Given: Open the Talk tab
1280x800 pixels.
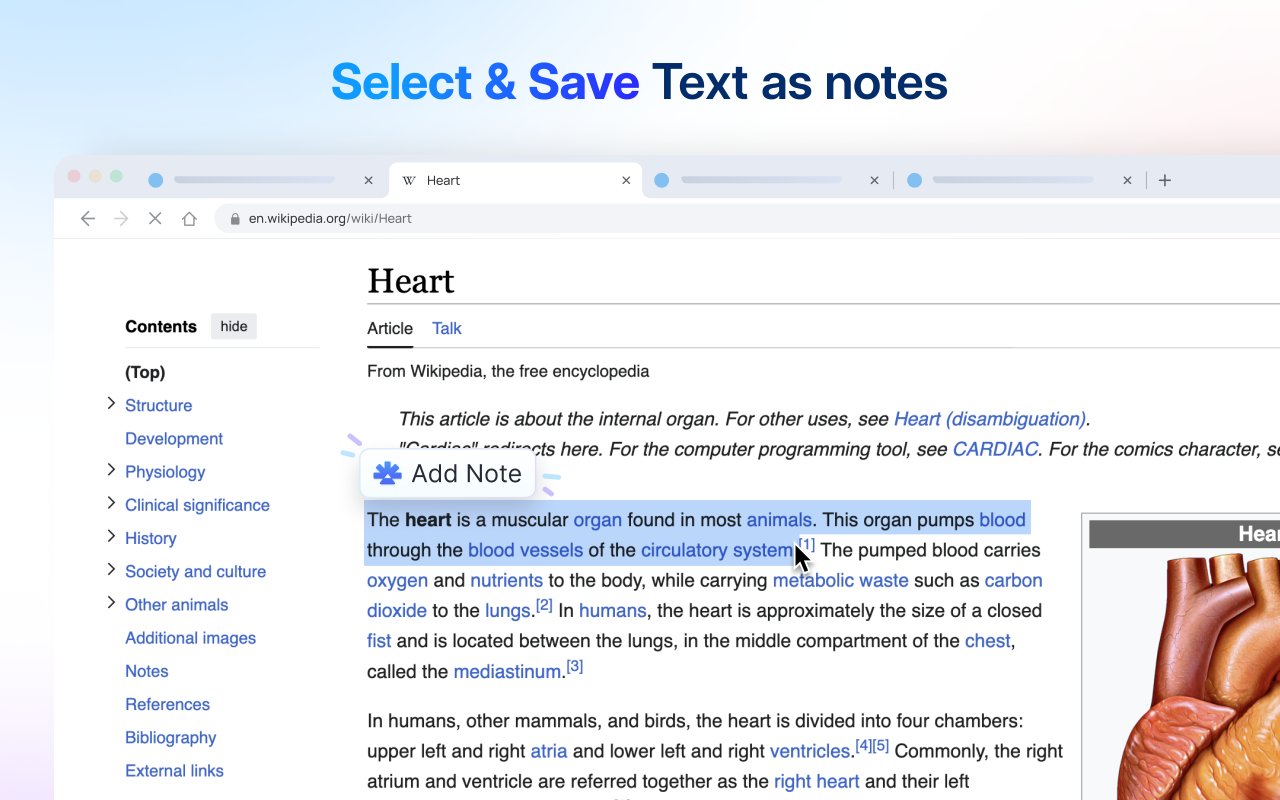Looking at the screenshot, I should (447, 328).
